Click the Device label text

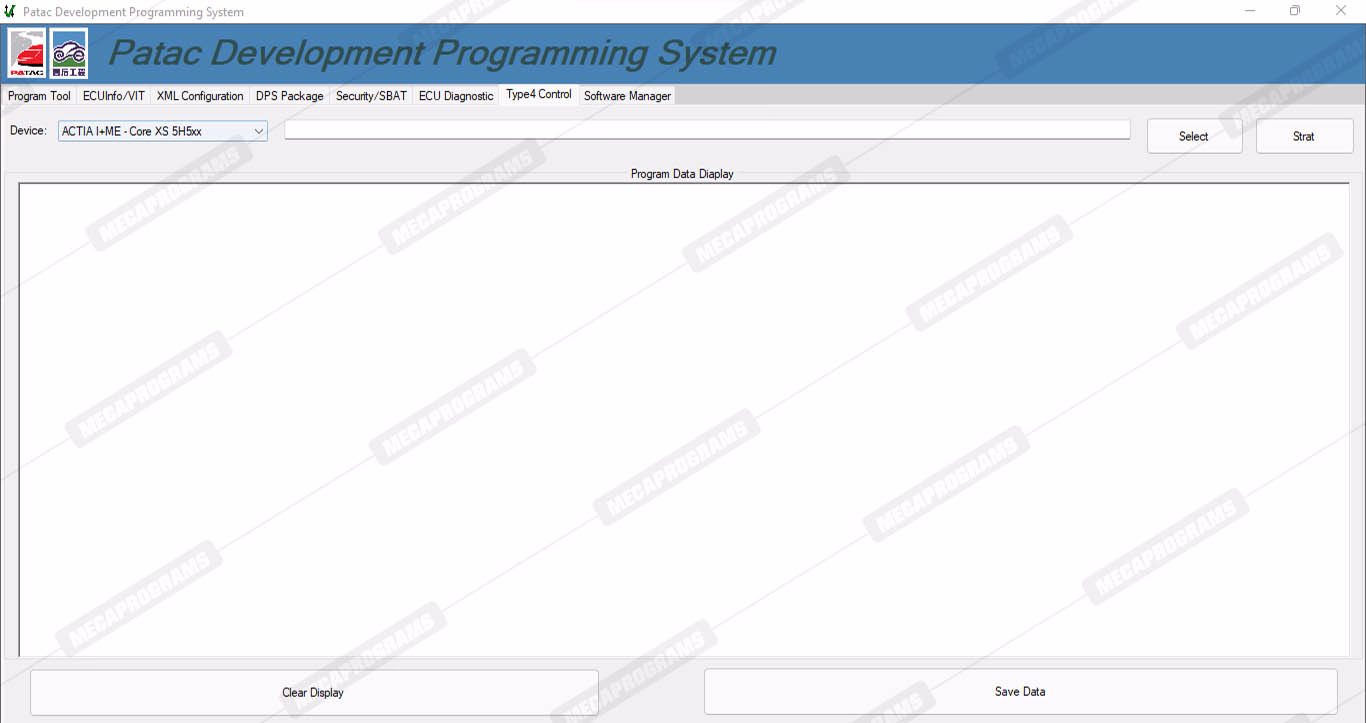click(x=28, y=131)
